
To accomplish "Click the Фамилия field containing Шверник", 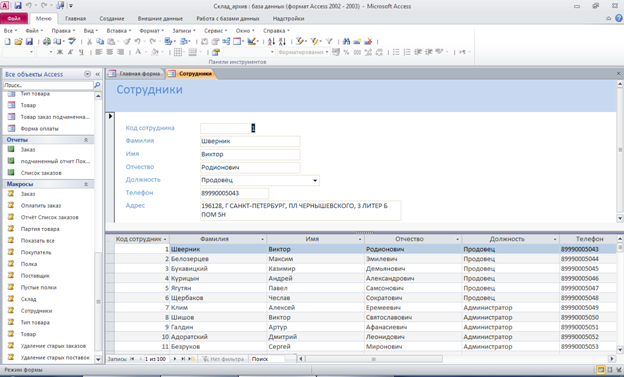I will (x=250, y=141).
